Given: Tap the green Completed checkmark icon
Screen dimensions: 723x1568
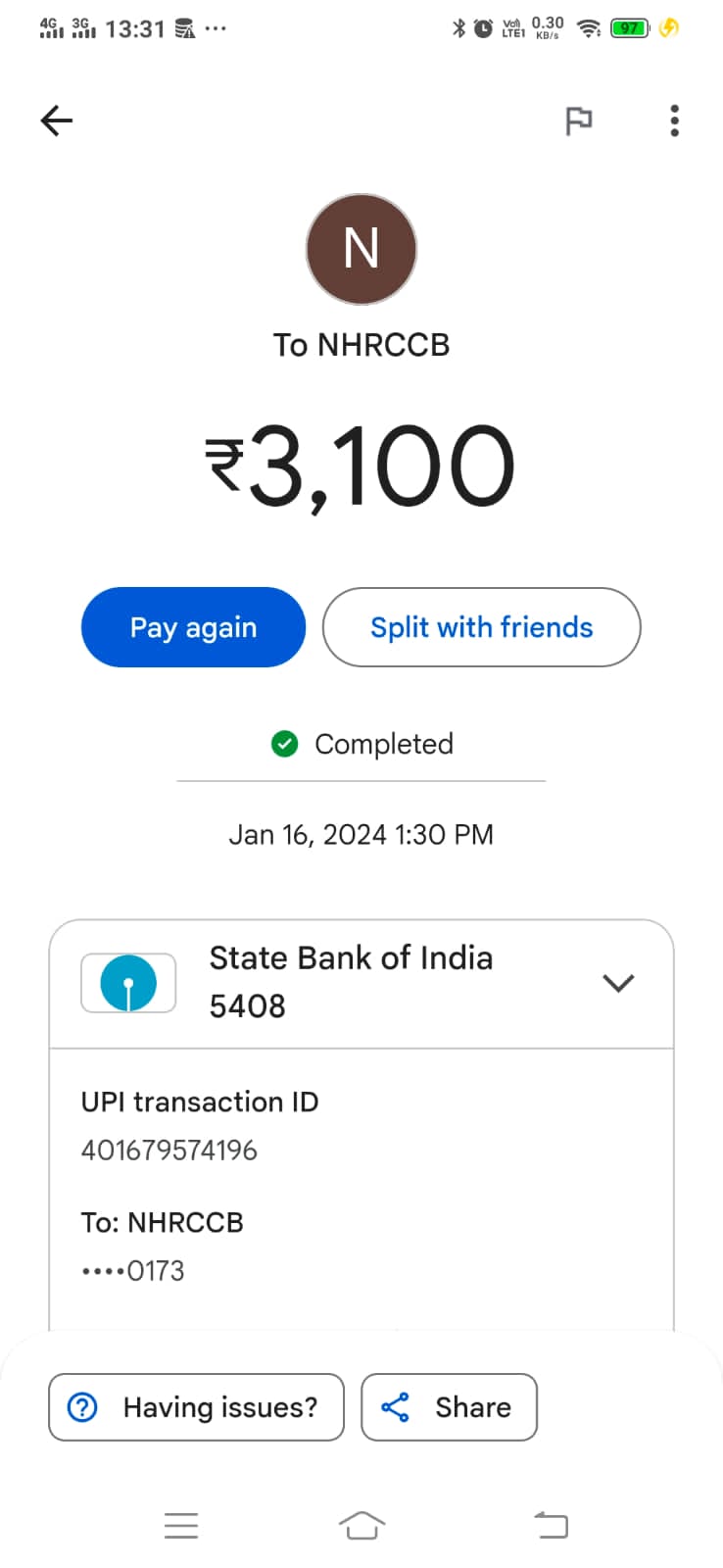Looking at the screenshot, I should point(284,745).
